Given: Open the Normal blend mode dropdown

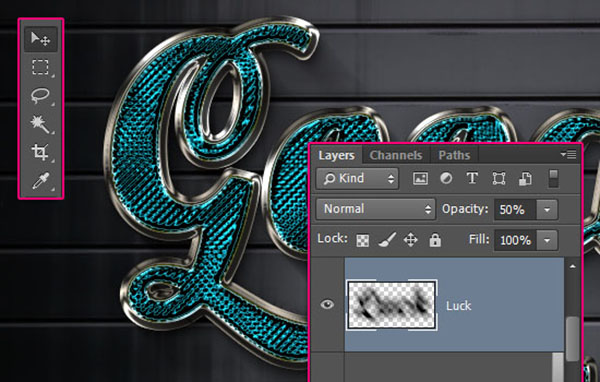Looking at the screenshot, I should tap(376, 209).
